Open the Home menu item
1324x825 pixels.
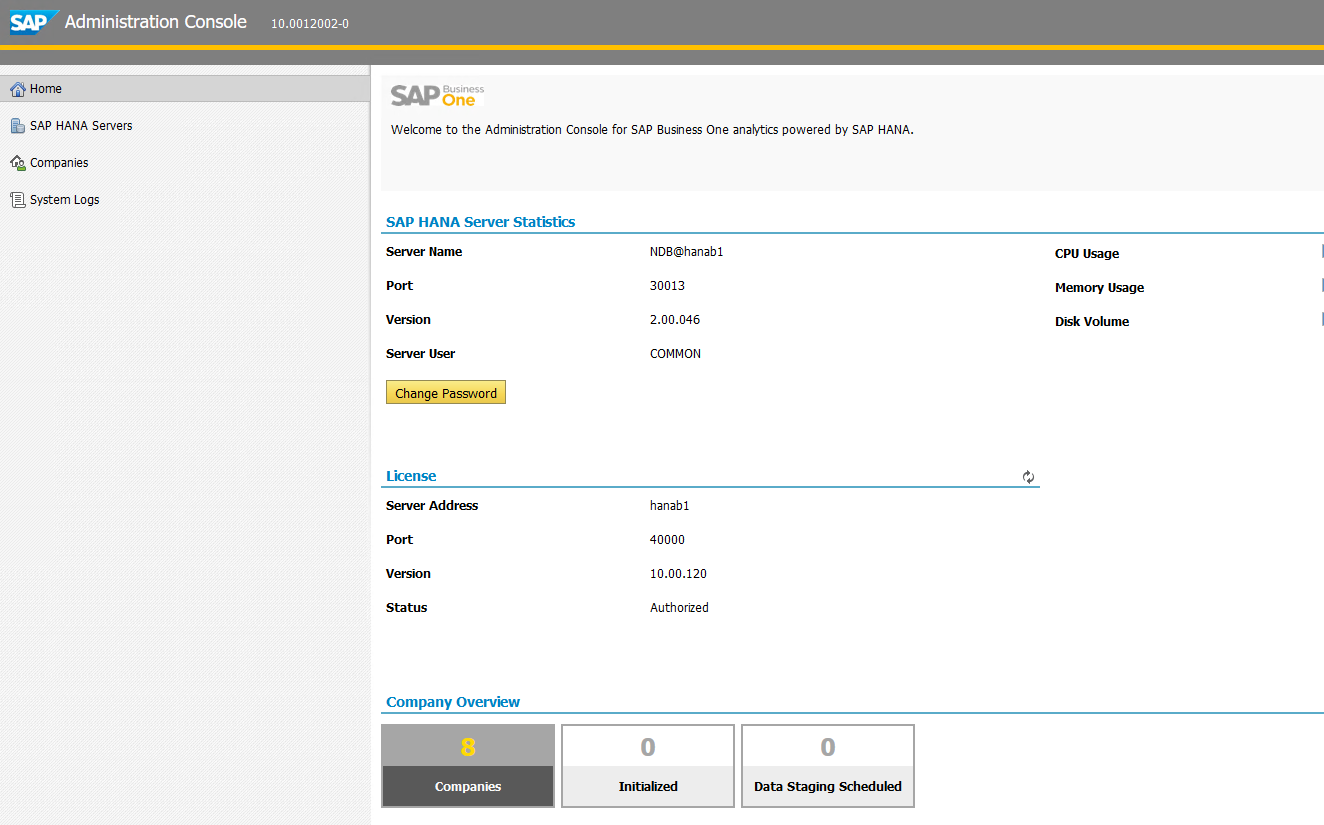click(x=185, y=89)
